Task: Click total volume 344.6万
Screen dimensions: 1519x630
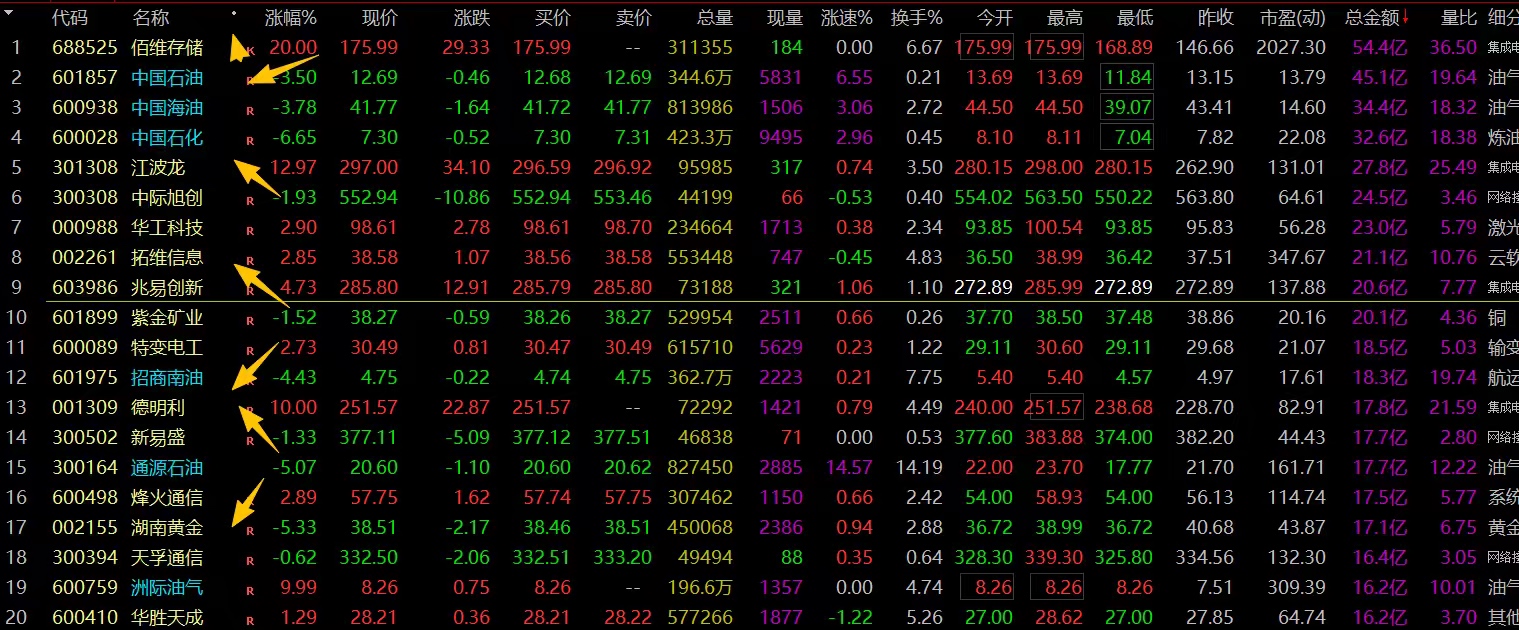Action: pos(700,78)
